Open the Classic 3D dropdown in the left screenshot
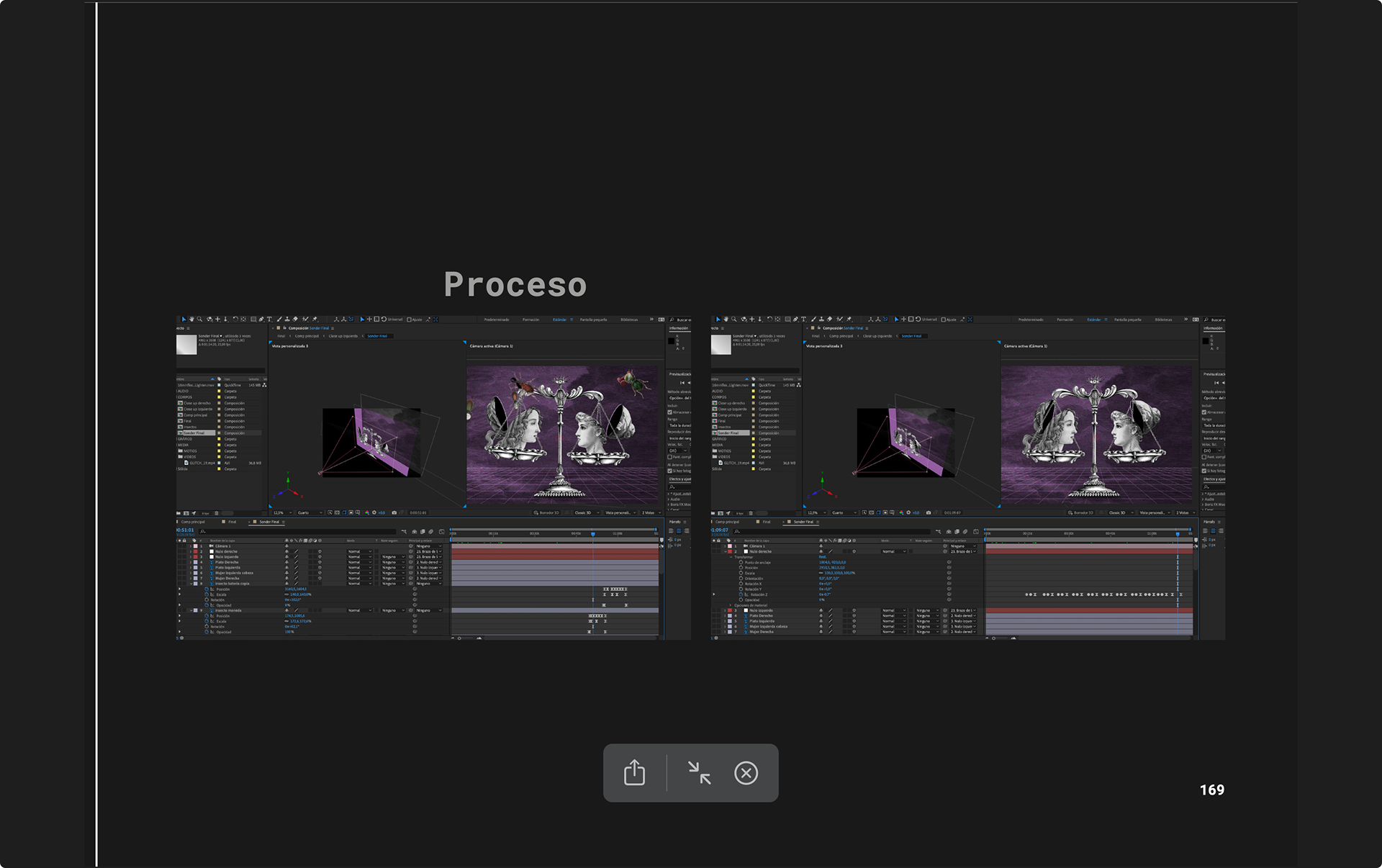1382x868 pixels. point(586,512)
